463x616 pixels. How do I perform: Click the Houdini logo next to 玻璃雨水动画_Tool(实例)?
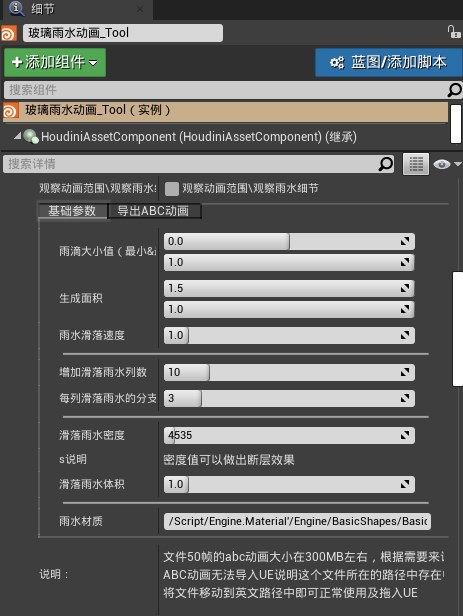click(x=10, y=111)
